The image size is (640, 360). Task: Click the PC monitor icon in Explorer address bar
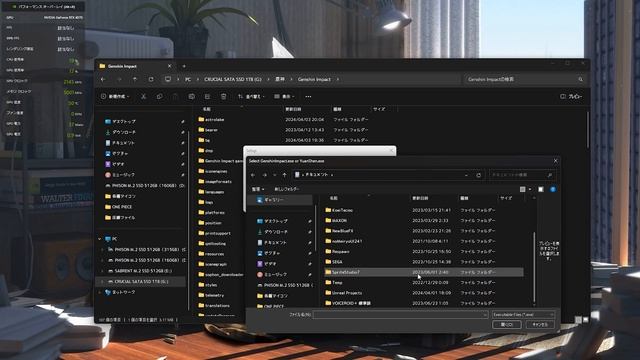pos(168,79)
